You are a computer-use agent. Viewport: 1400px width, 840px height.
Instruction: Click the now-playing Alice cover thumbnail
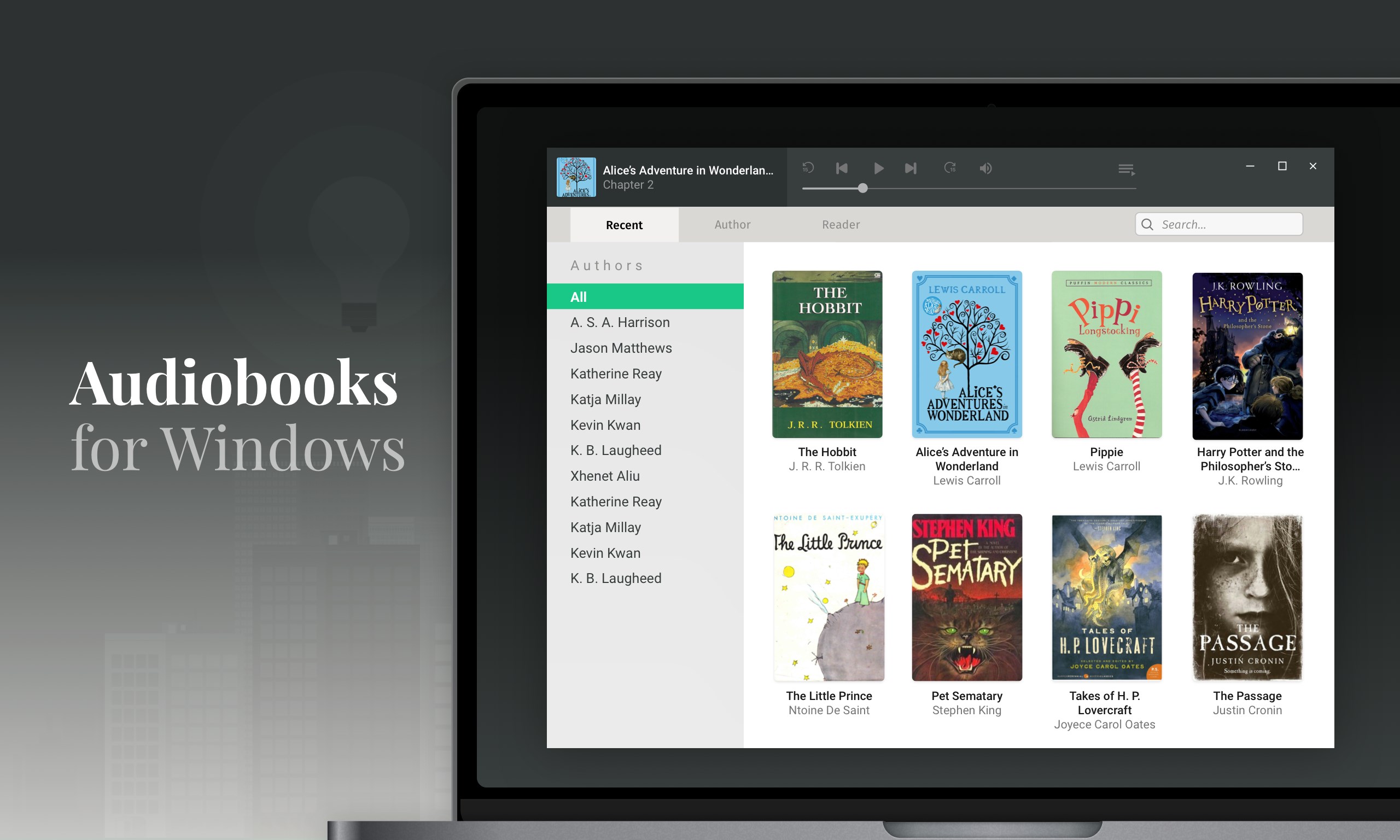(x=575, y=177)
